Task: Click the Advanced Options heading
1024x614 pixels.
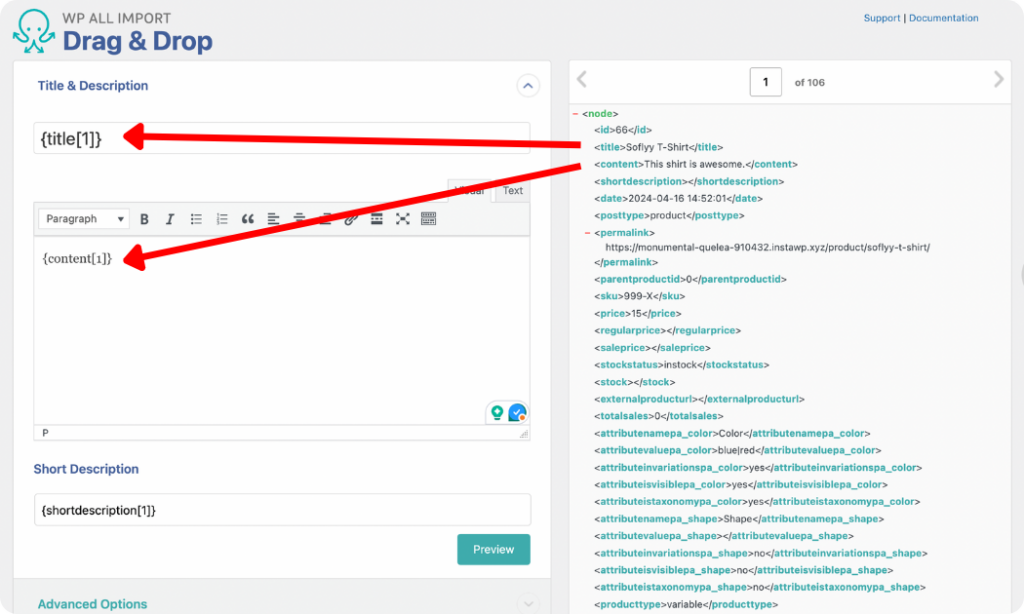Action: [92, 604]
